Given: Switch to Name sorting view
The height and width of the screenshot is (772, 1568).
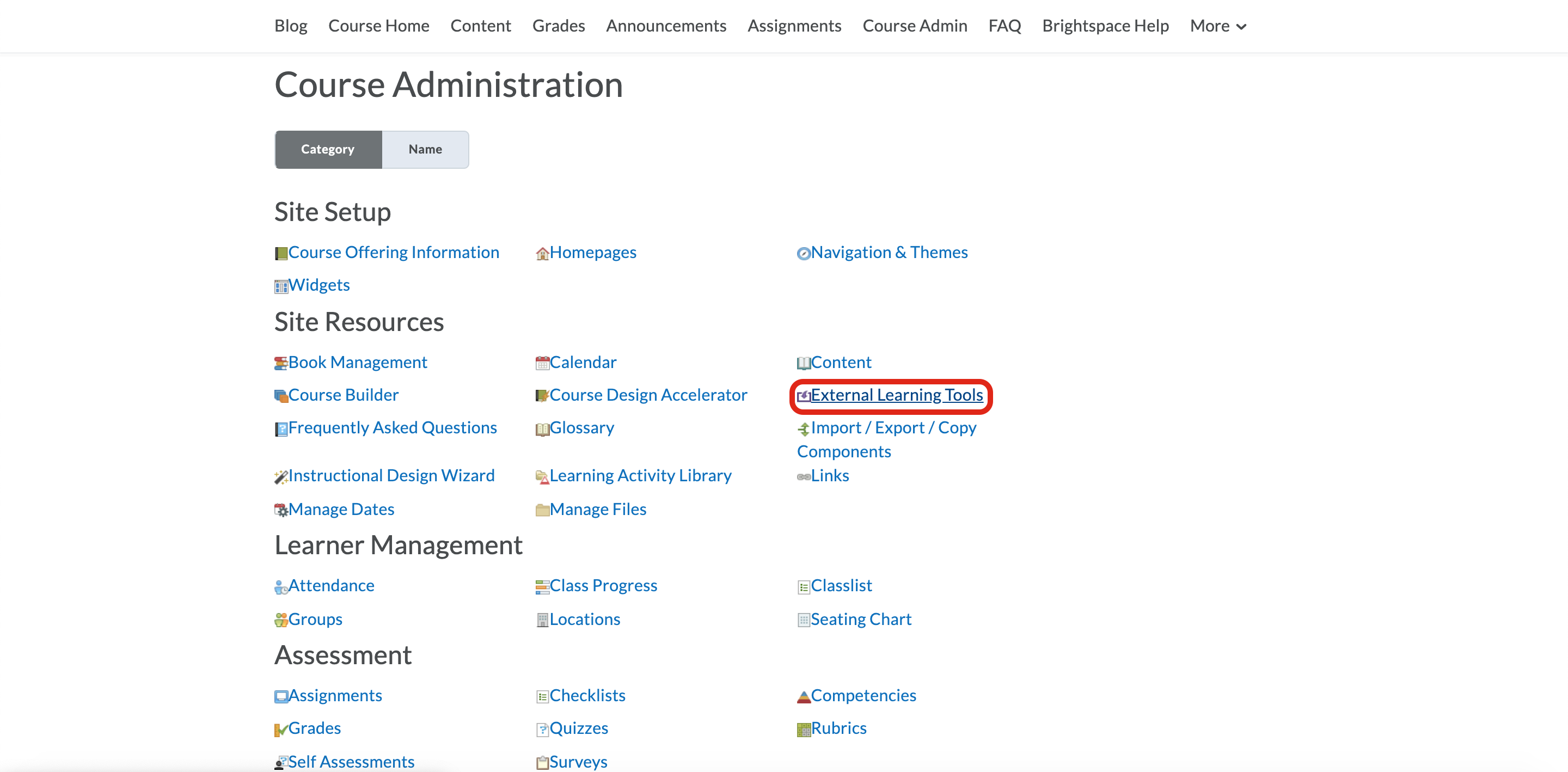Looking at the screenshot, I should pos(425,149).
